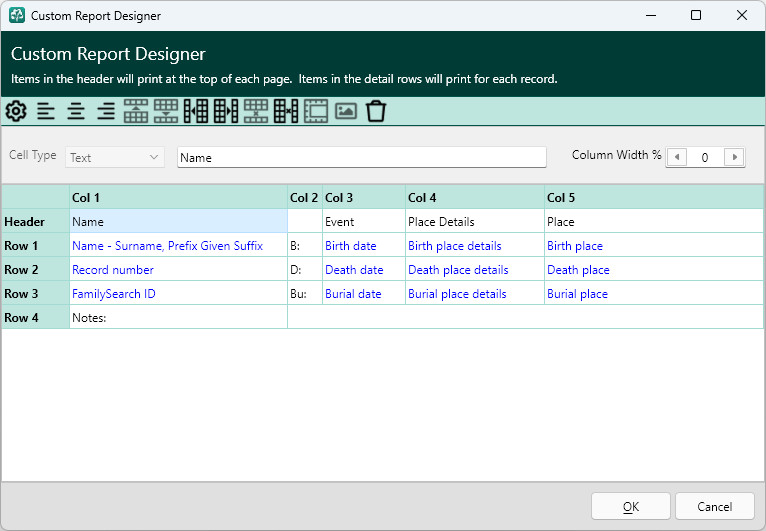Click the trash can delete icon

click(376, 111)
